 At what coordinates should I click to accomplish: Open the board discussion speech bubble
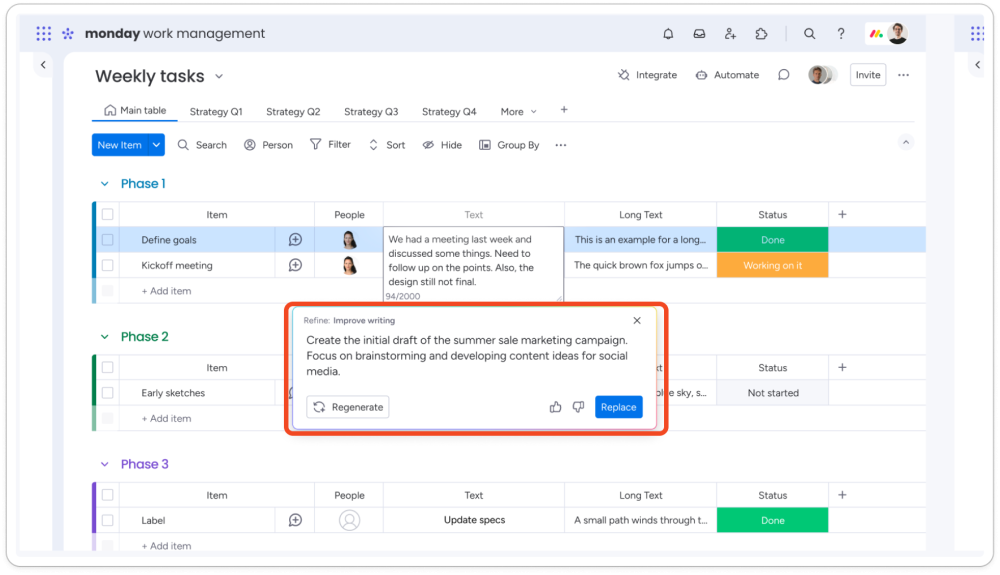pos(784,75)
